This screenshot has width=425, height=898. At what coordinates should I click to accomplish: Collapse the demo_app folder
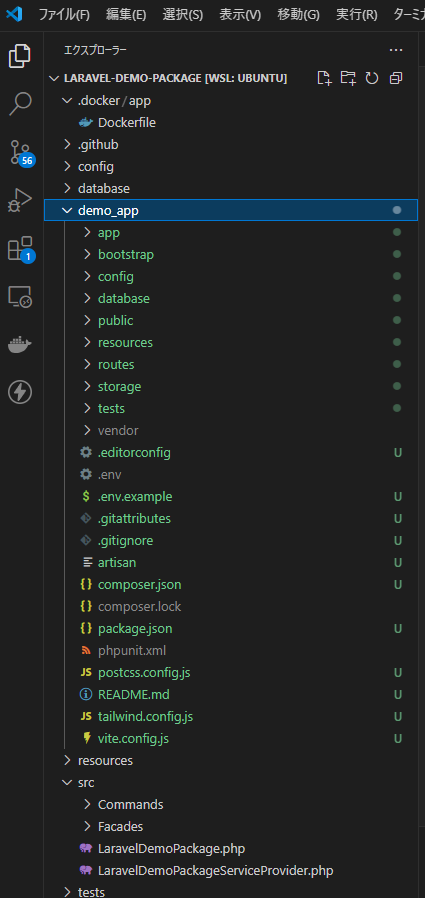tap(231, 210)
